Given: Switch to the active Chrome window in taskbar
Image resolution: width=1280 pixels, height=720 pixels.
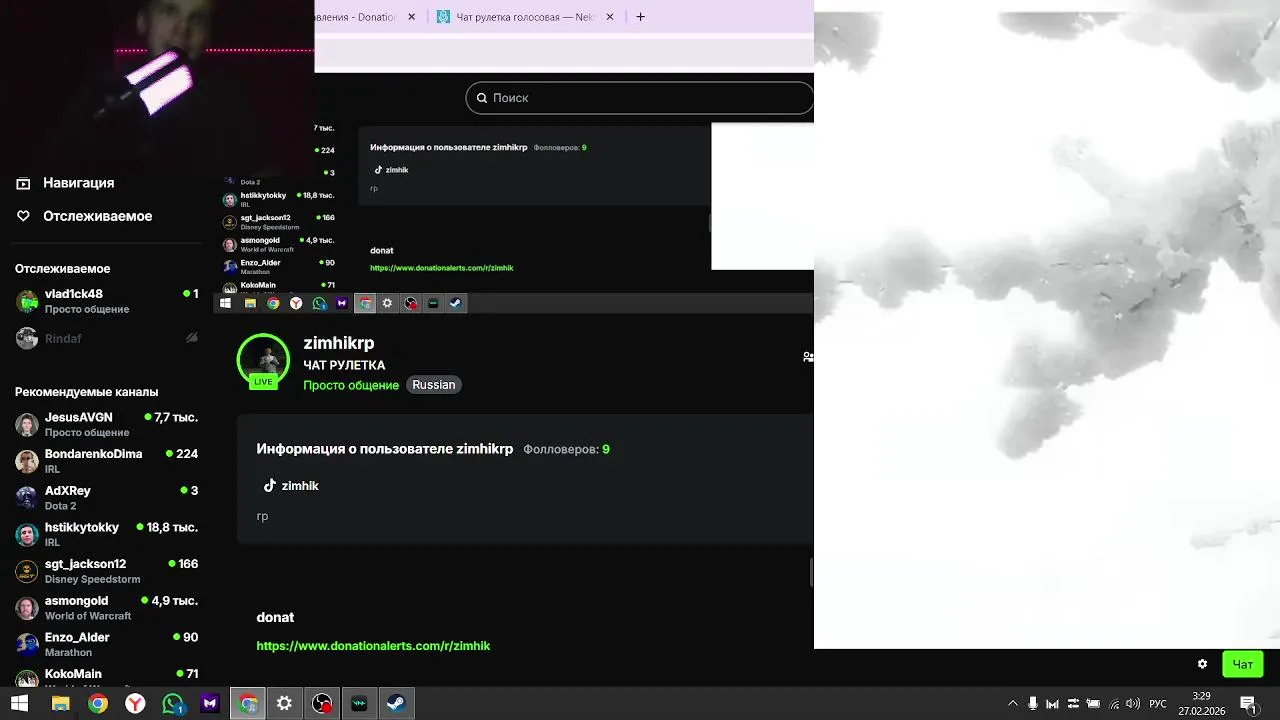Looking at the screenshot, I should 247,704.
